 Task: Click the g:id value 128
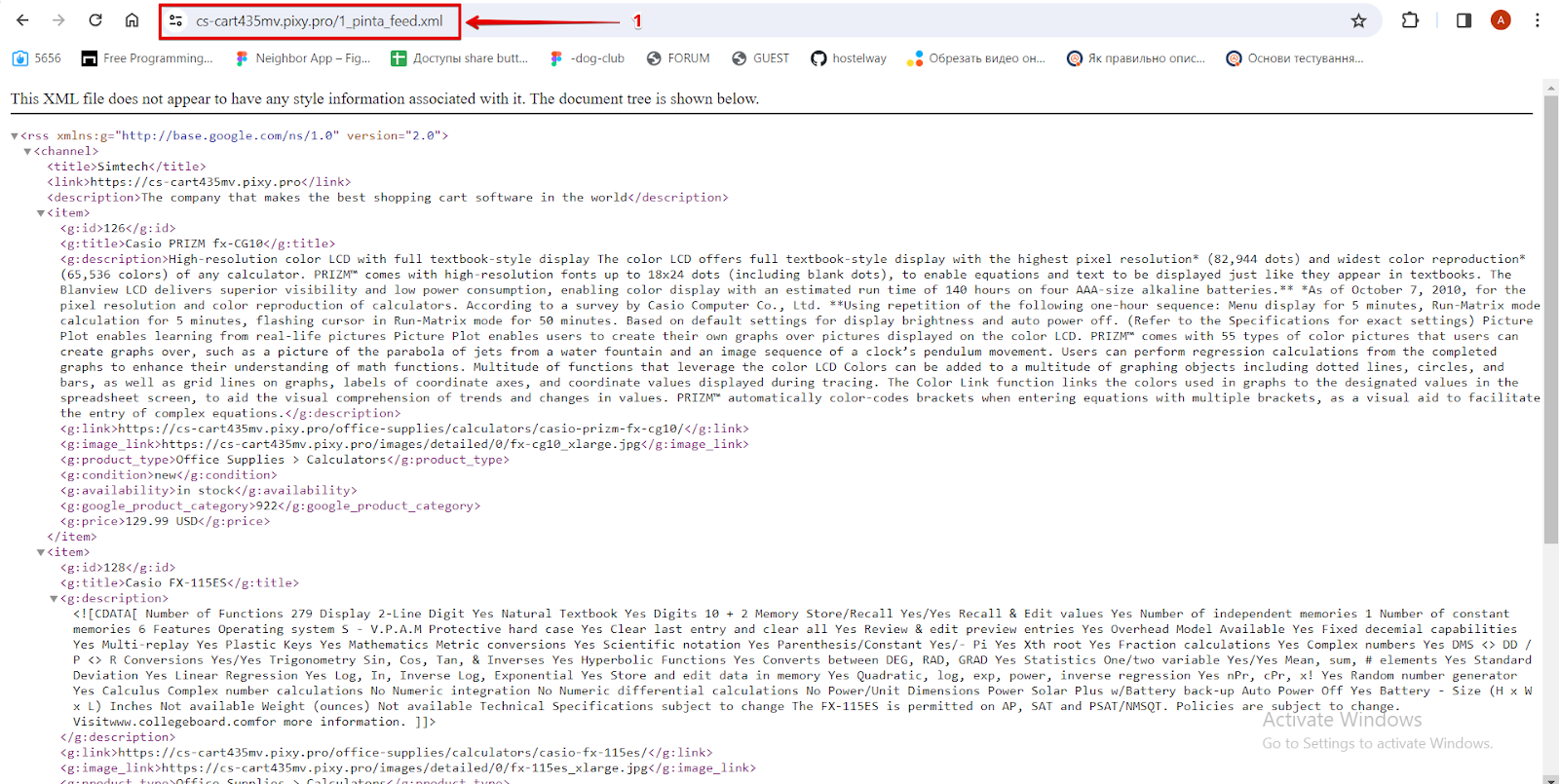tap(115, 568)
